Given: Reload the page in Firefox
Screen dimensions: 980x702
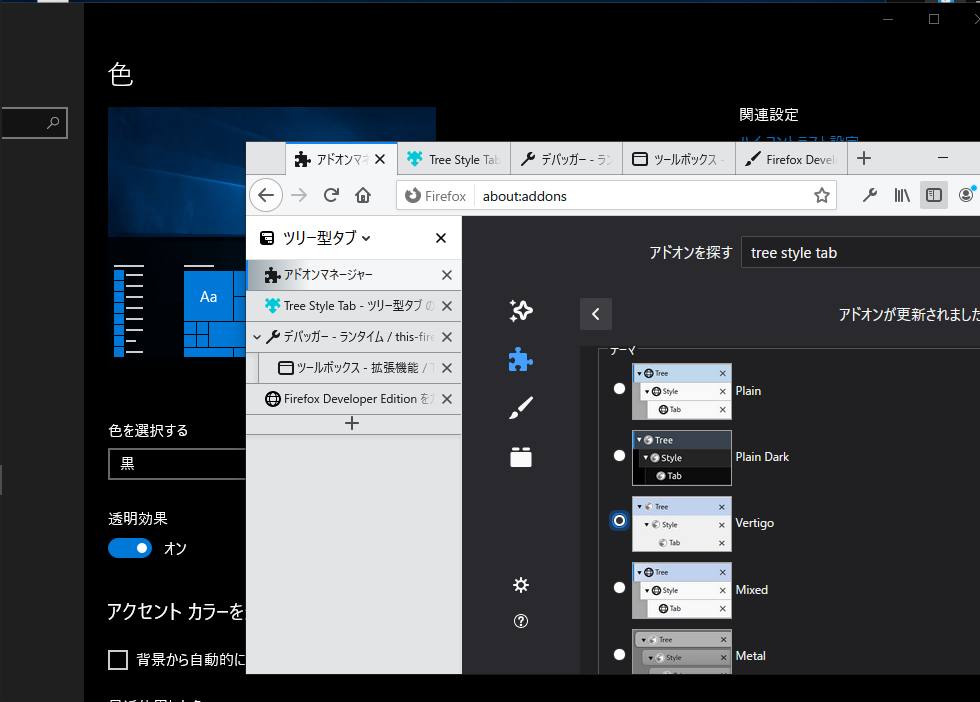Looking at the screenshot, I should tap(331, 196).
